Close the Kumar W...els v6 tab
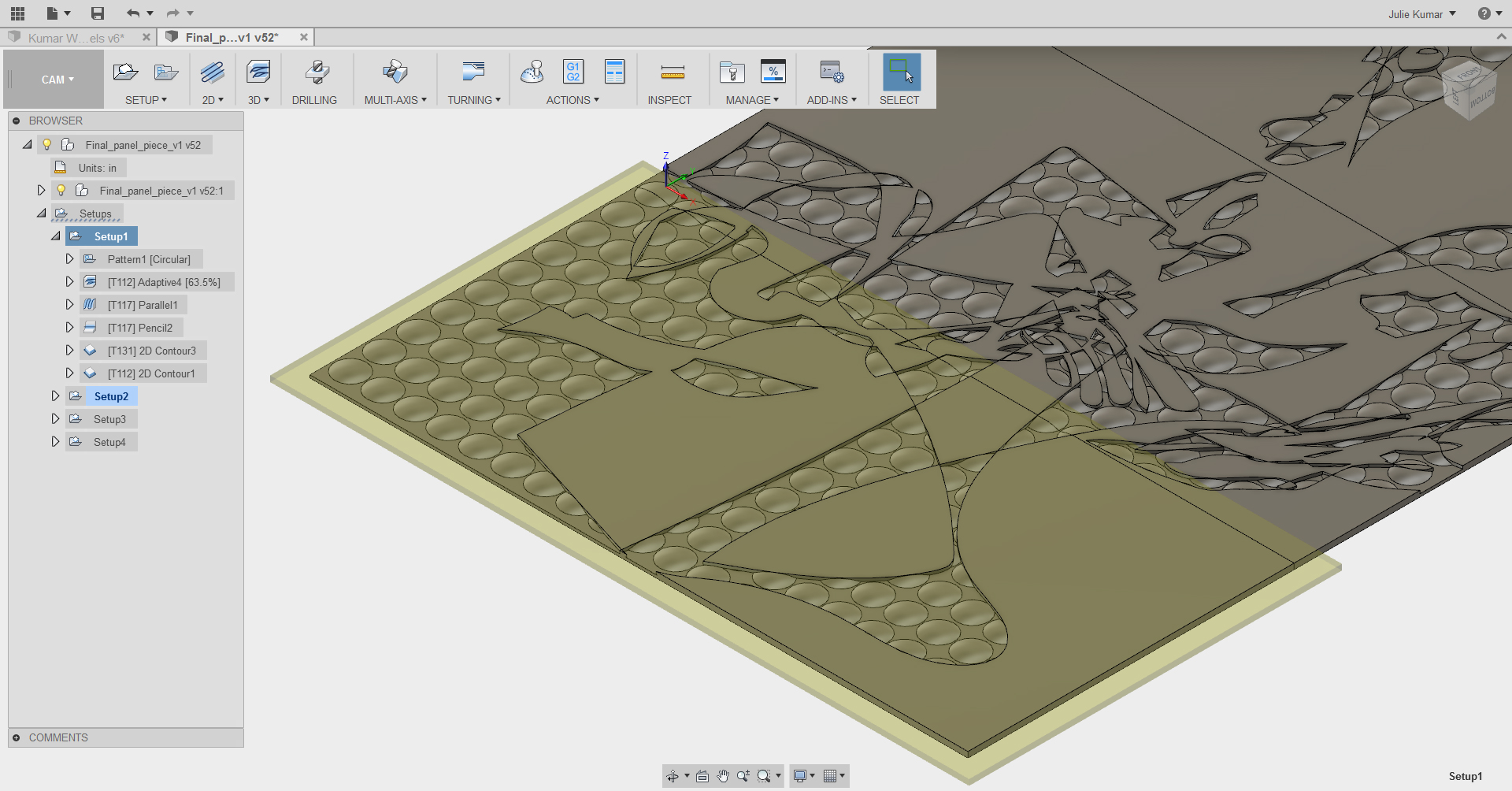Viewport: 1512px width, 791px height. [146, 37]
